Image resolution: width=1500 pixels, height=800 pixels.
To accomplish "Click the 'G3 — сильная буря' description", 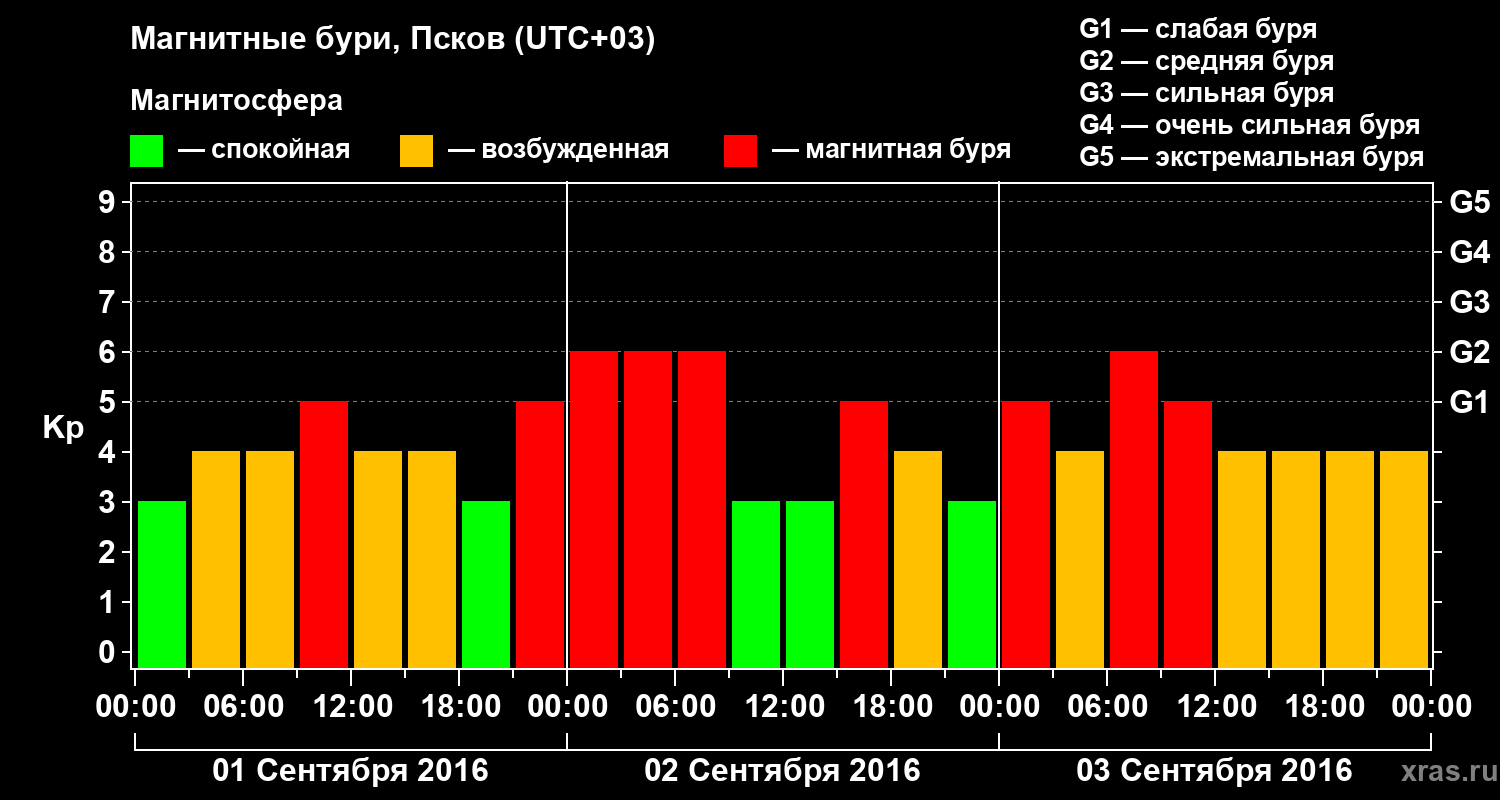I will pyautogui.click(x=1206, y=93).
